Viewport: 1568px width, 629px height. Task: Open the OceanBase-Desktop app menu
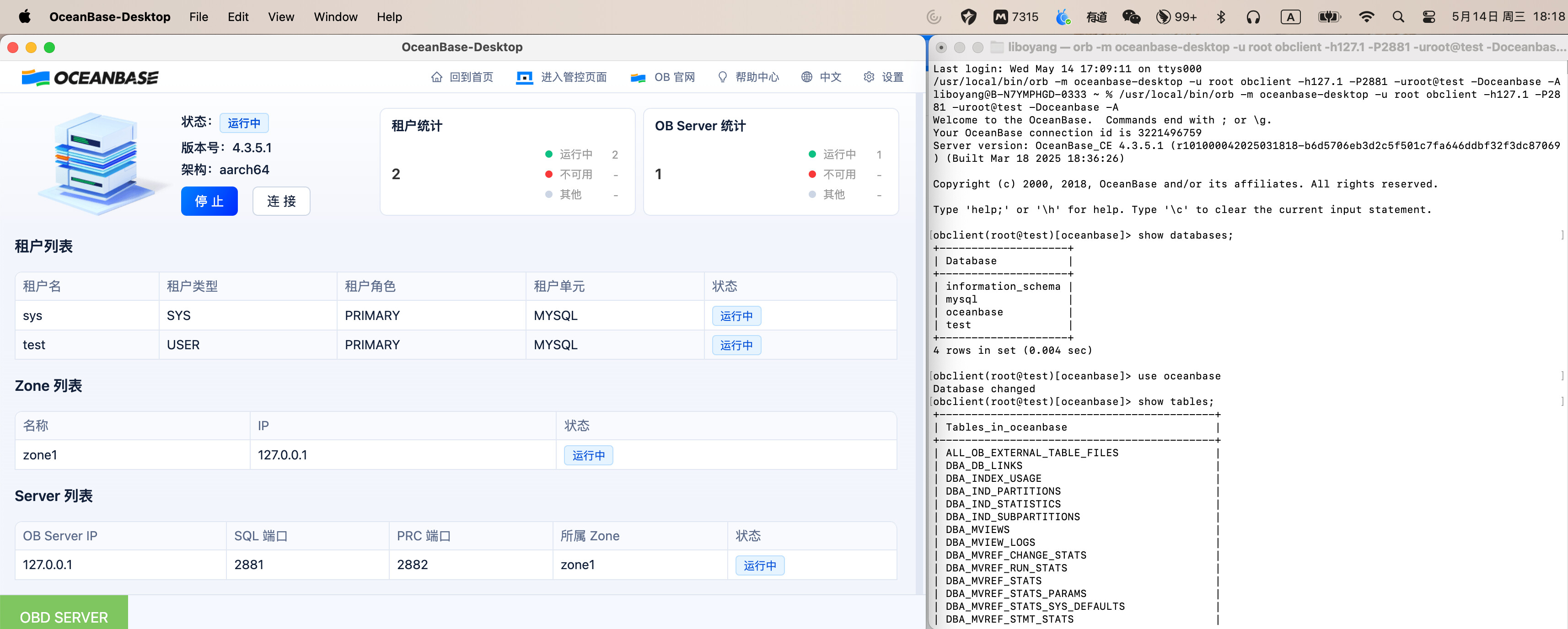click(x=110, y=17)
